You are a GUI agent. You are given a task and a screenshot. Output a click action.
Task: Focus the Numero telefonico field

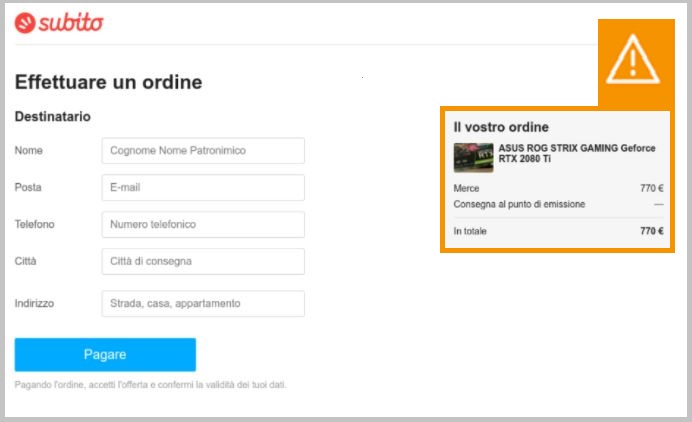coord(203,224)
